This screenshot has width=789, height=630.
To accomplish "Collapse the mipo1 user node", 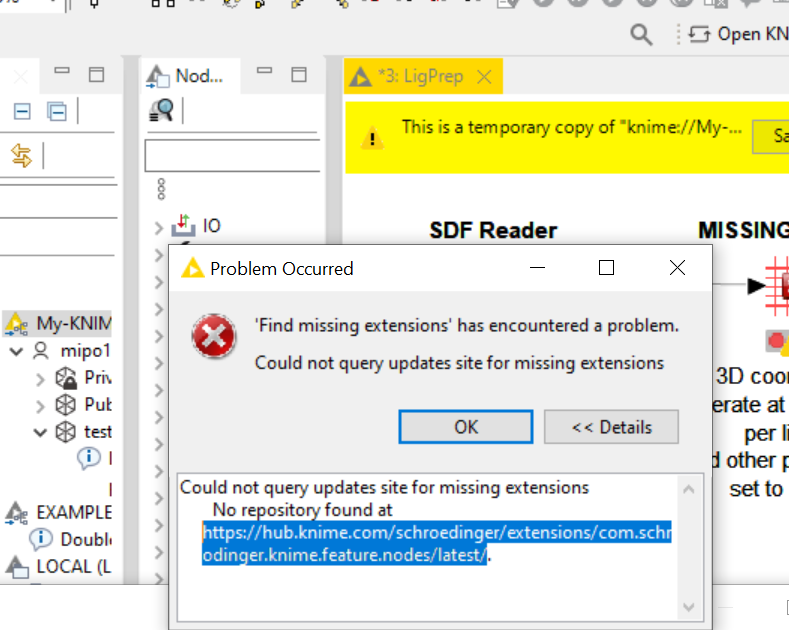I will tap(16, 351).
